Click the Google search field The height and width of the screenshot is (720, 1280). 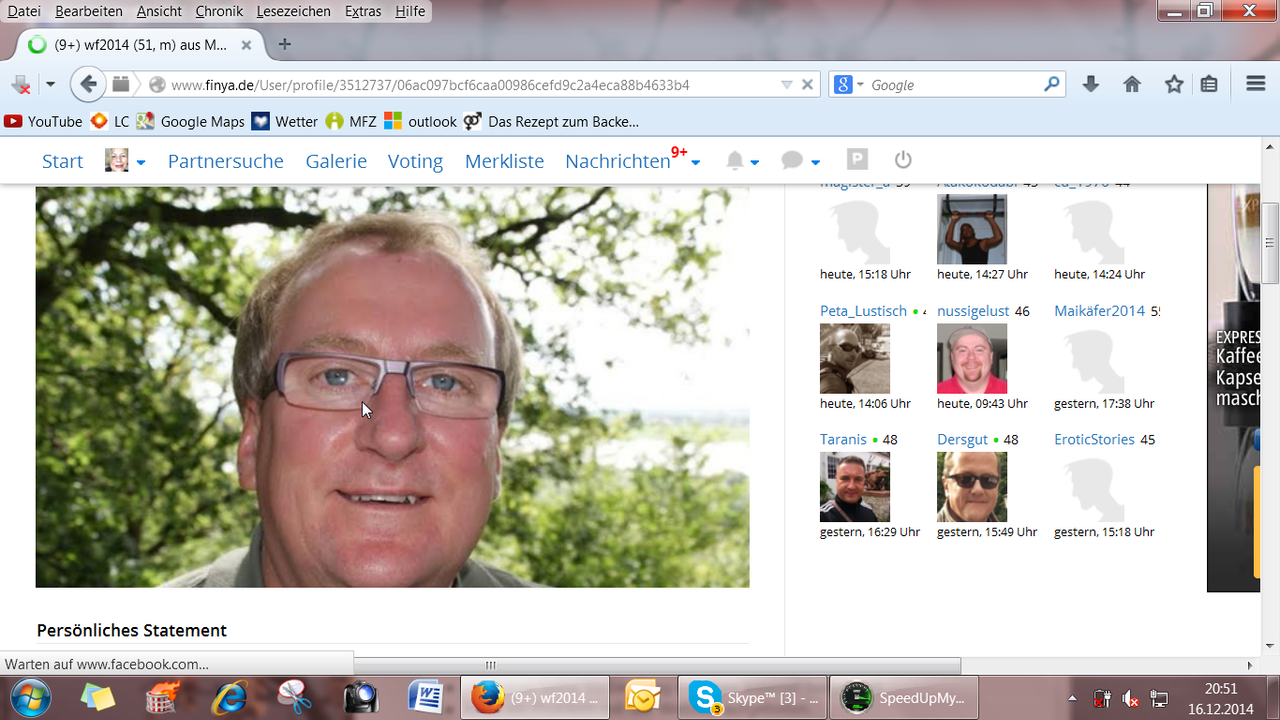[950, 85]
